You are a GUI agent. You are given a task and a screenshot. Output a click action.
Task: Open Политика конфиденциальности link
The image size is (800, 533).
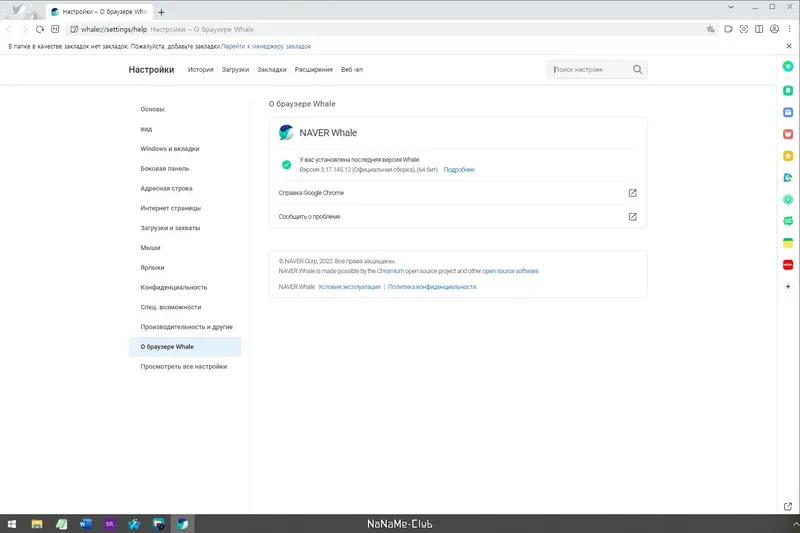tap(432, 287)
